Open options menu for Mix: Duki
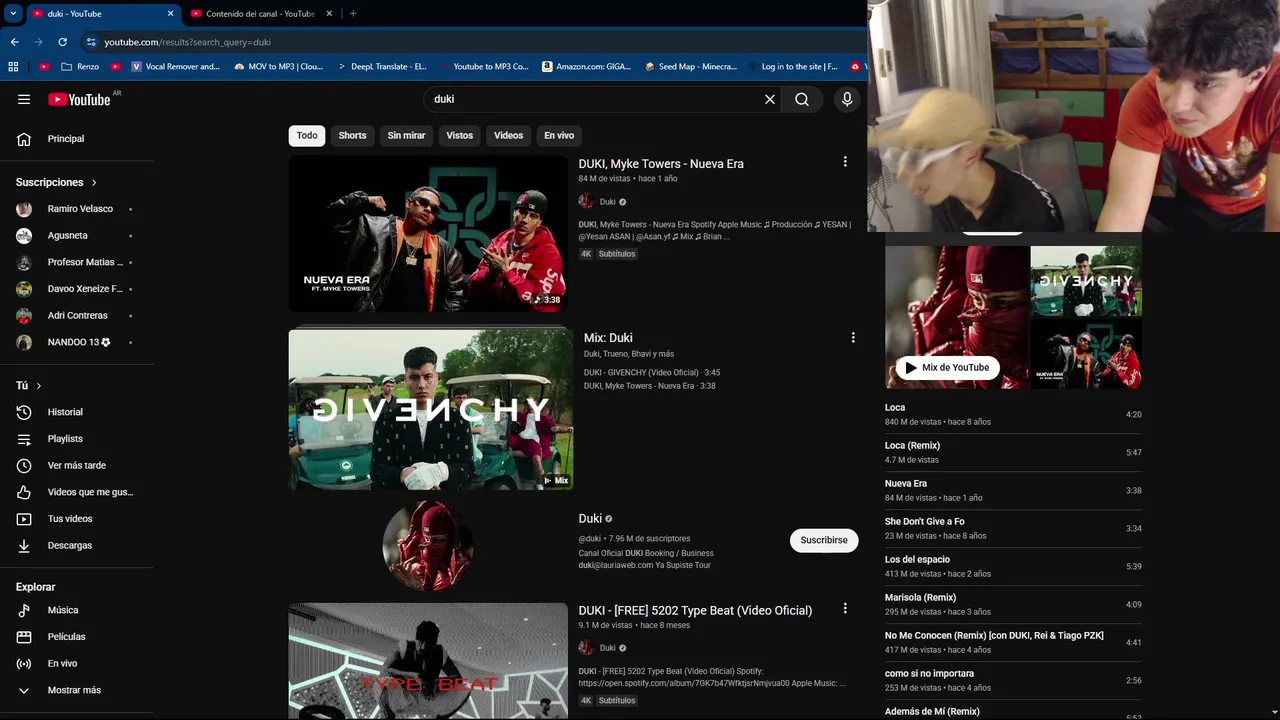 [x=853, y=338]
